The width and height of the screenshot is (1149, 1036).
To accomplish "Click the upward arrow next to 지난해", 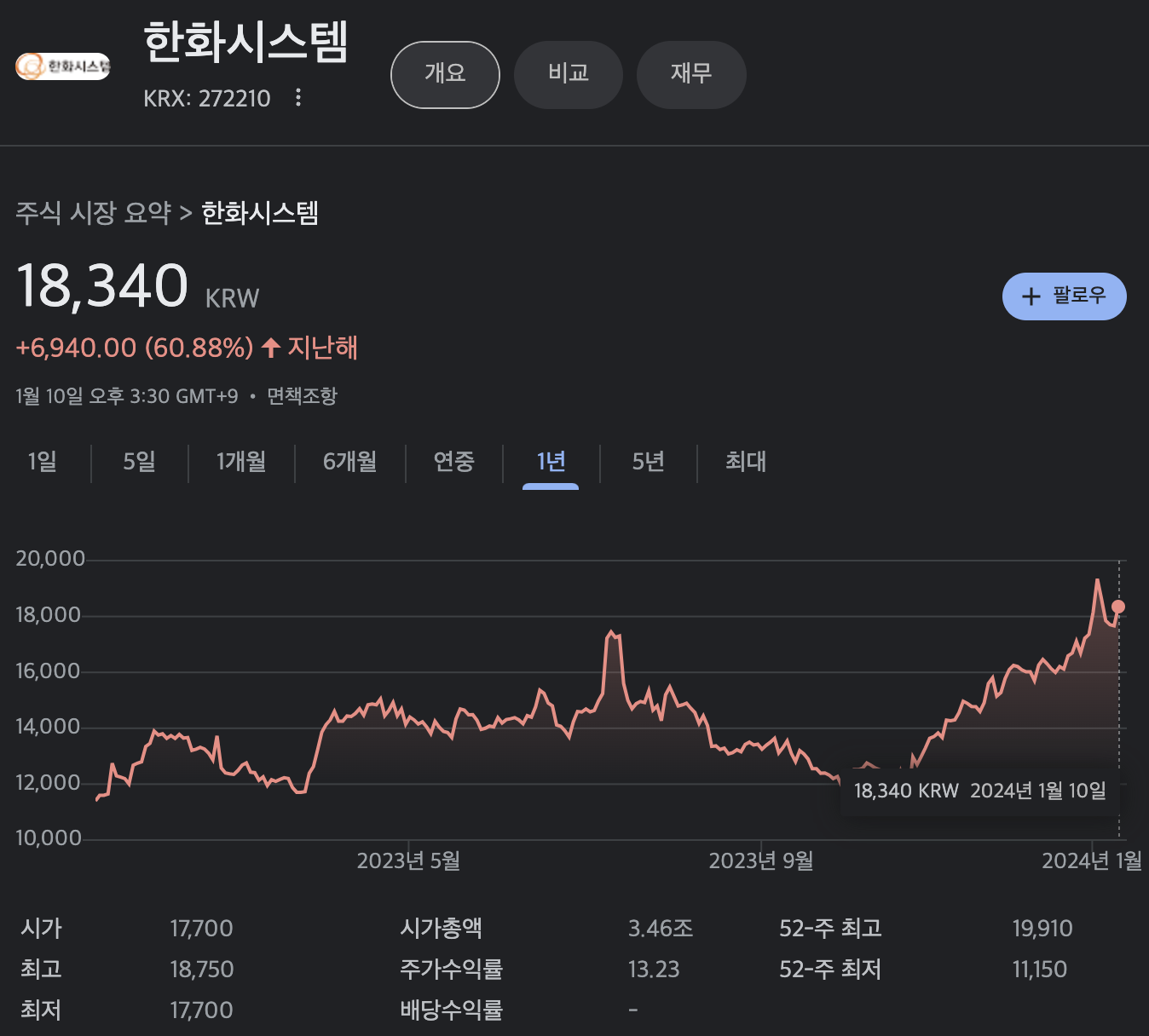I will point(271,348).
